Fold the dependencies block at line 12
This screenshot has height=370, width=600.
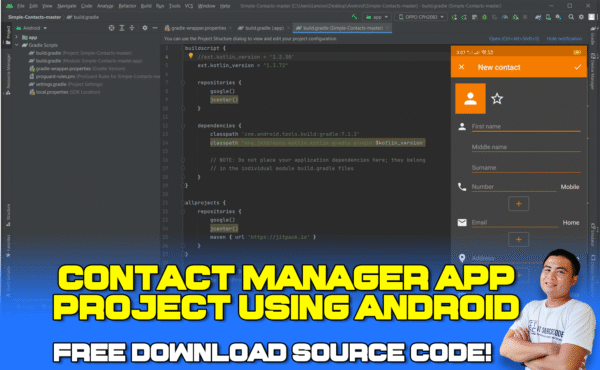click(x=183, y=126)
